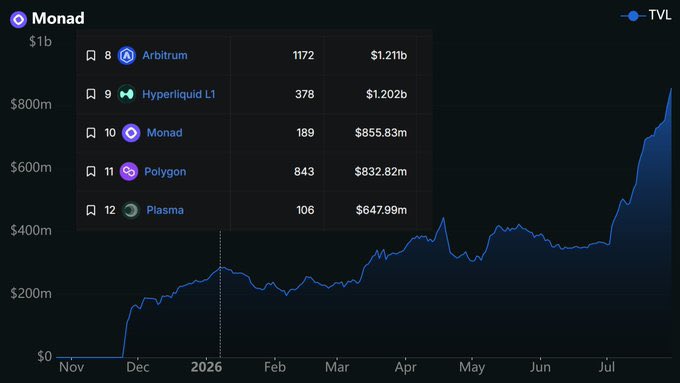Select Plasma protocol count 106
This screenshot has width=680, height=383.
point(305,210)
